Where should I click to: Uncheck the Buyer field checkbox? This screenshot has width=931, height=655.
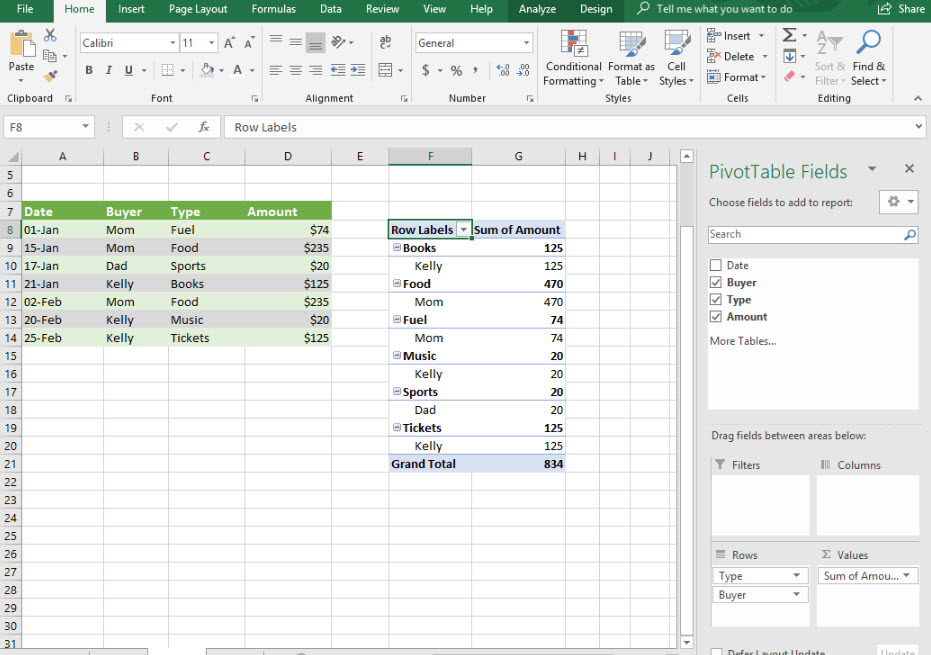click(715, 283)
